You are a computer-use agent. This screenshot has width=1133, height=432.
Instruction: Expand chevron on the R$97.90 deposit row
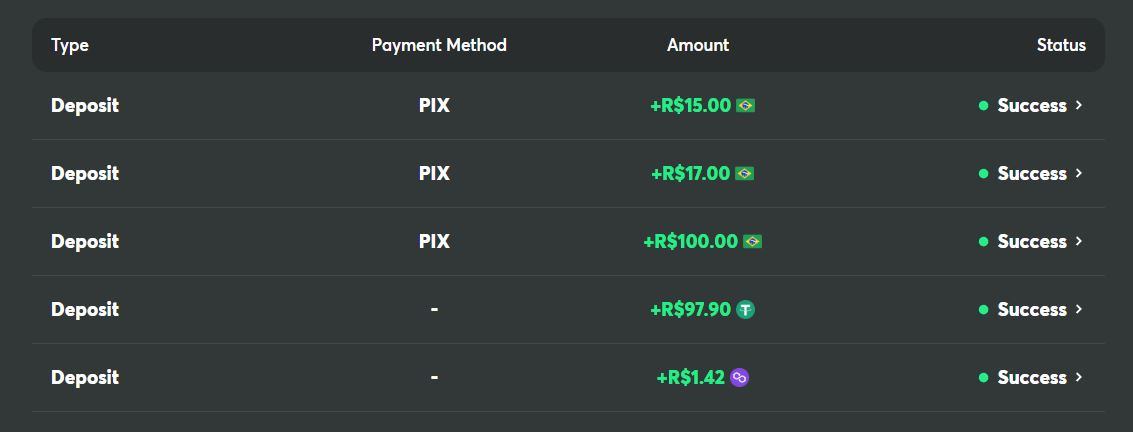coord(1079,309)
